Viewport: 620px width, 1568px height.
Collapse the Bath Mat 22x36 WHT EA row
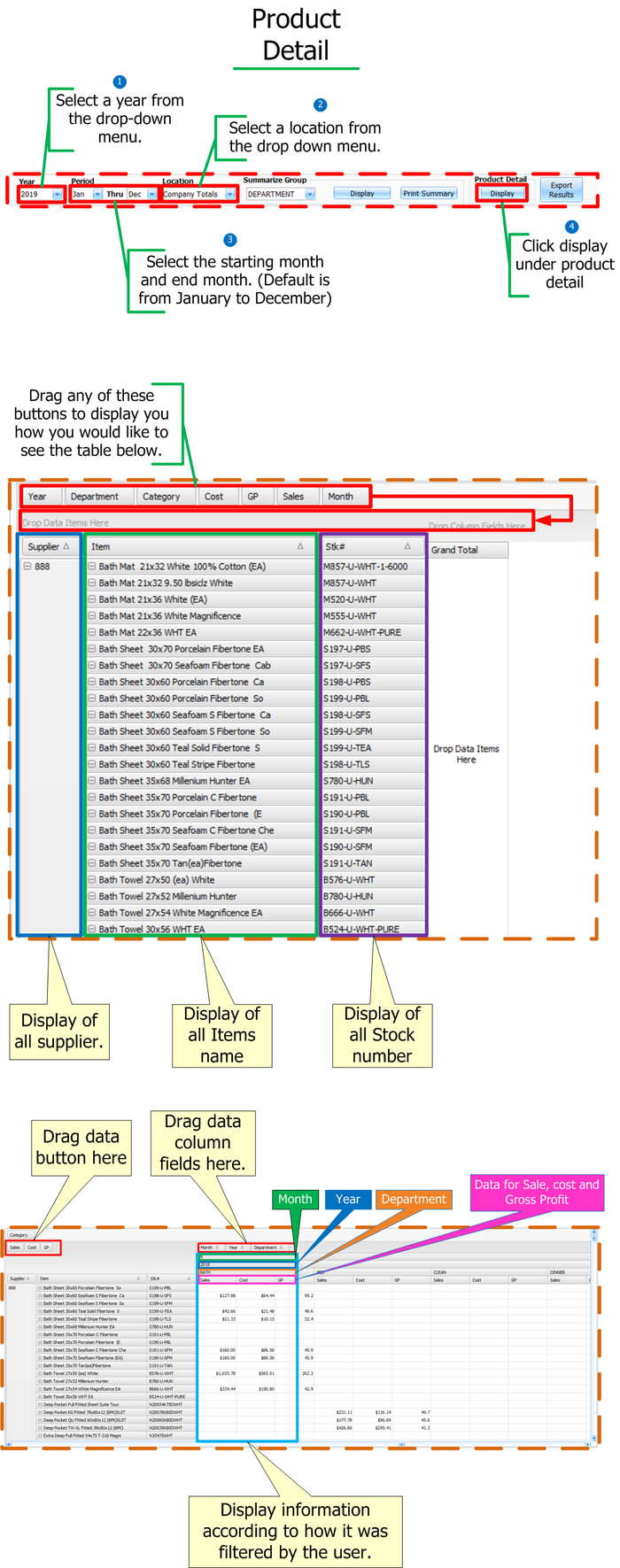pyautogui.click(x=91, y=633)
